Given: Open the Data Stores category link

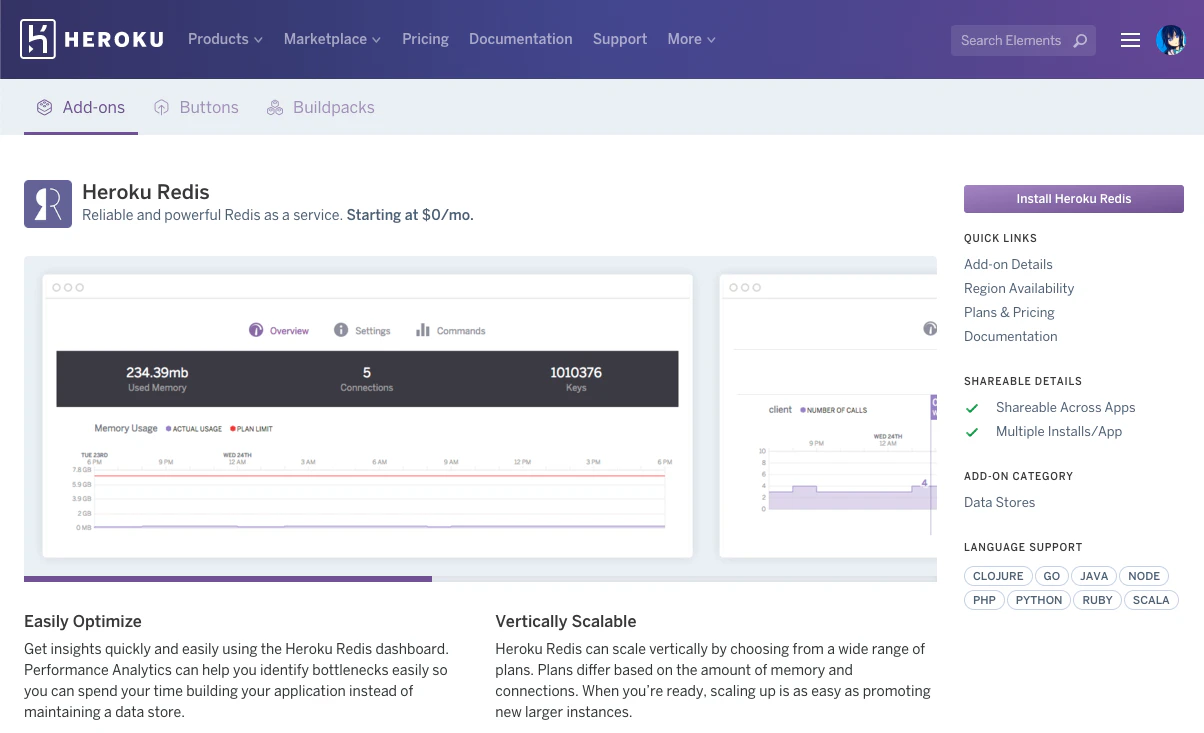Looking at the screenshot, I should click(999, 502).
